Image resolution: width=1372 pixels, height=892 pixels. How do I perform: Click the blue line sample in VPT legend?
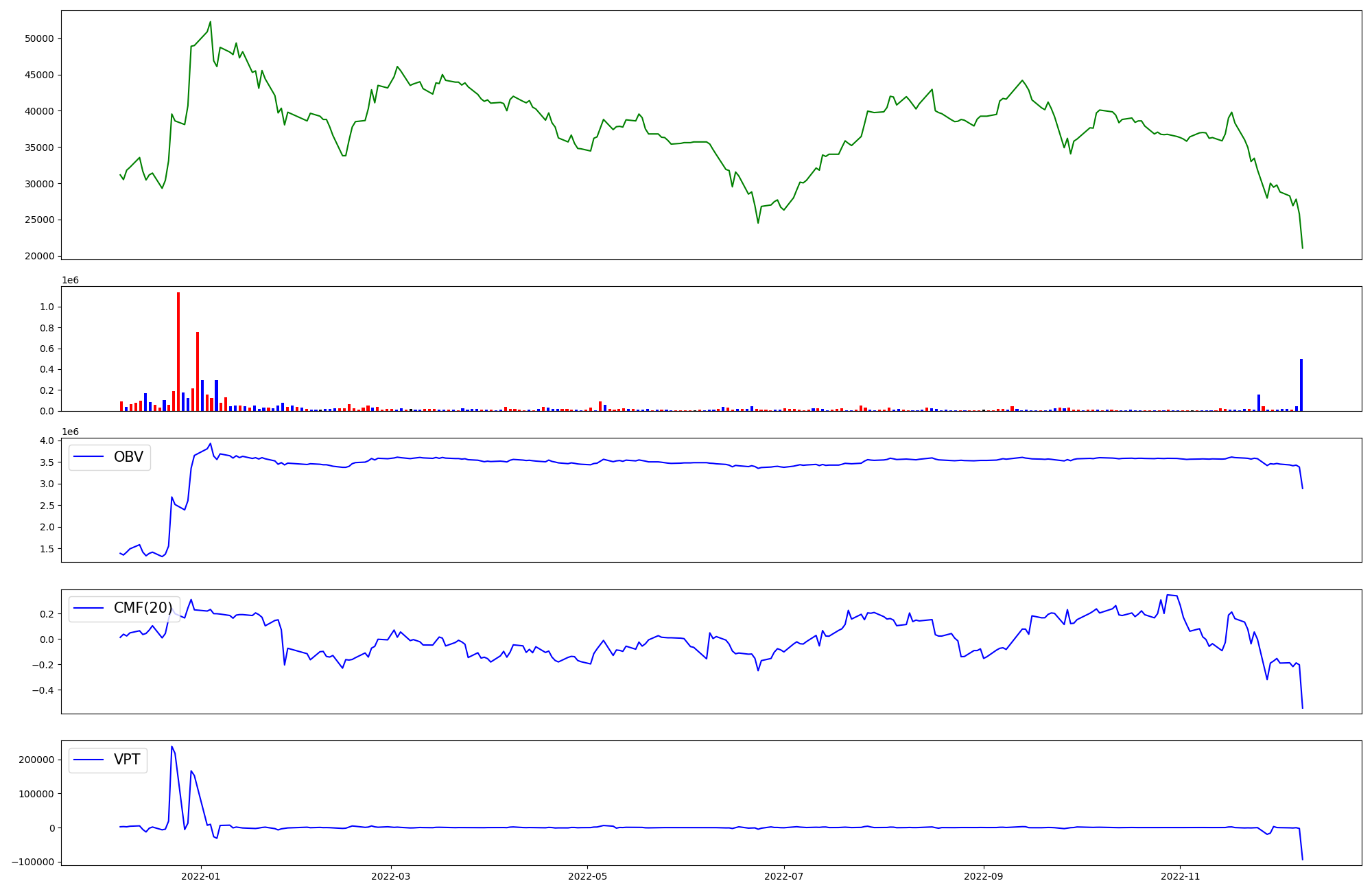pos(88,760)
